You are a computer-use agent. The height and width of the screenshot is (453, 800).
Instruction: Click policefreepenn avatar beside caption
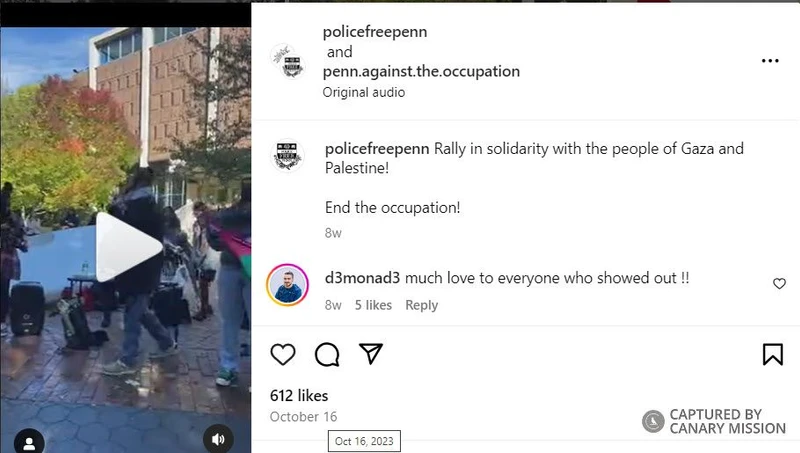pyautogui.click(x=287, y=155)
